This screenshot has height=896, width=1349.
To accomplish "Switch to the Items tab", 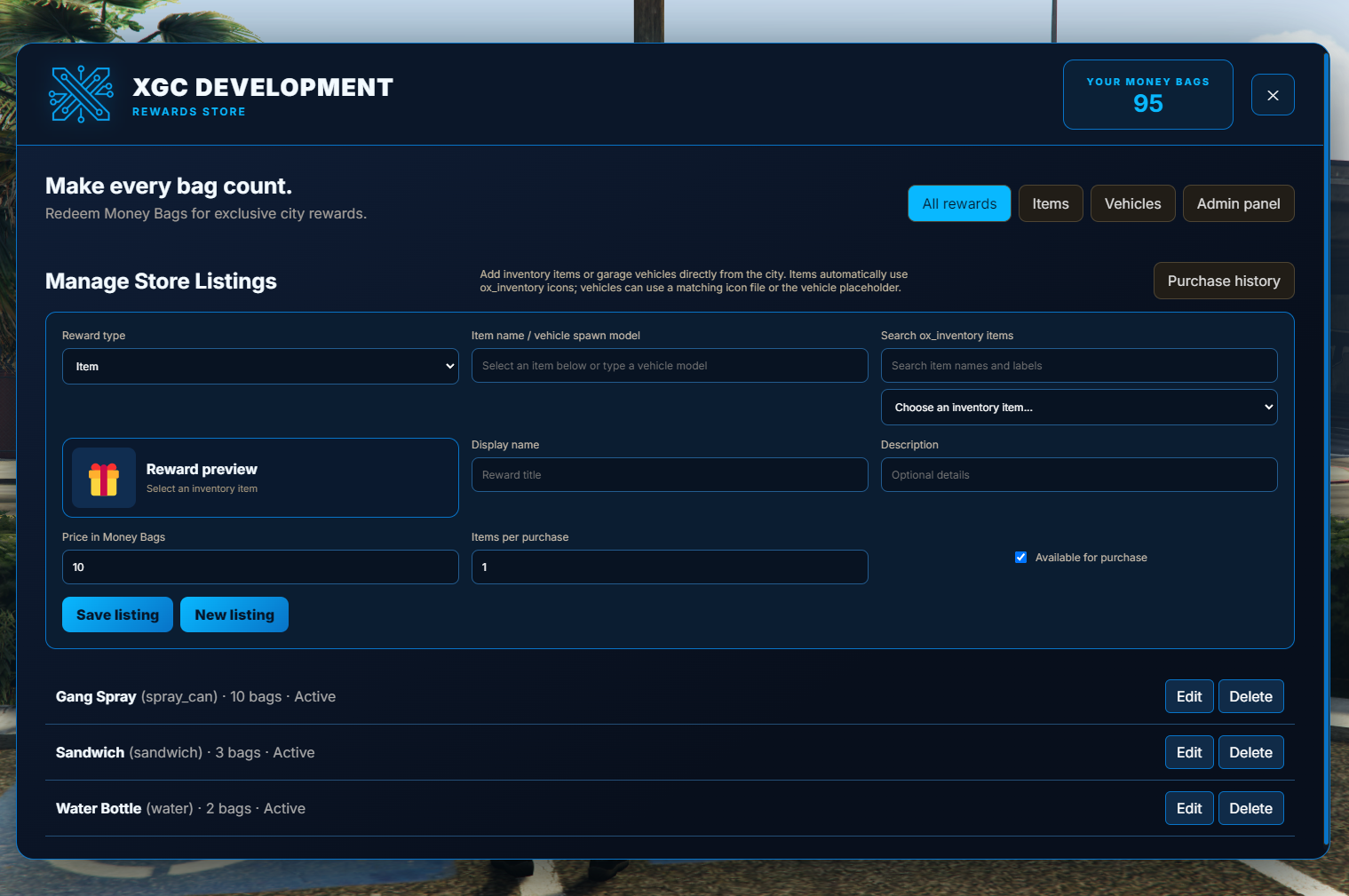I will click(1051, 203).
